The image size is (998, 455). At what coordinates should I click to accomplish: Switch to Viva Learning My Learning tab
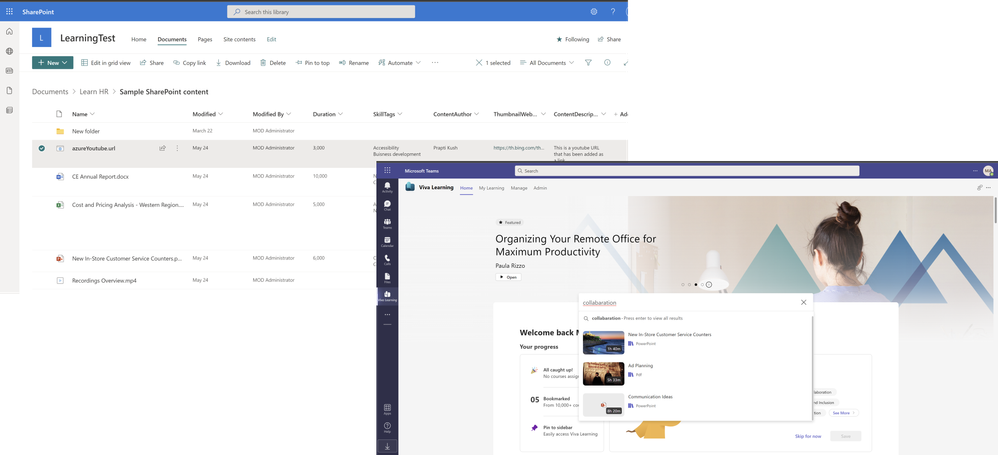pos(491,188)
